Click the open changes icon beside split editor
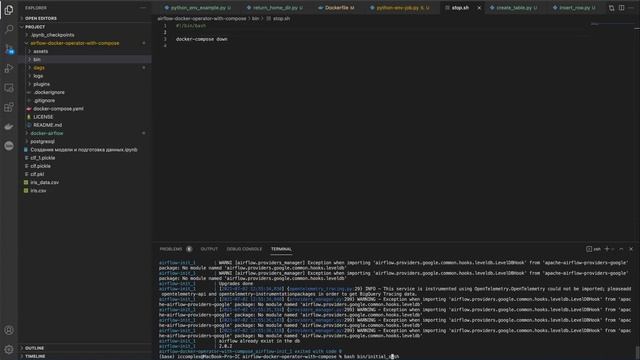The width and height of the screenshot is (640, 360). coord(611,8)
